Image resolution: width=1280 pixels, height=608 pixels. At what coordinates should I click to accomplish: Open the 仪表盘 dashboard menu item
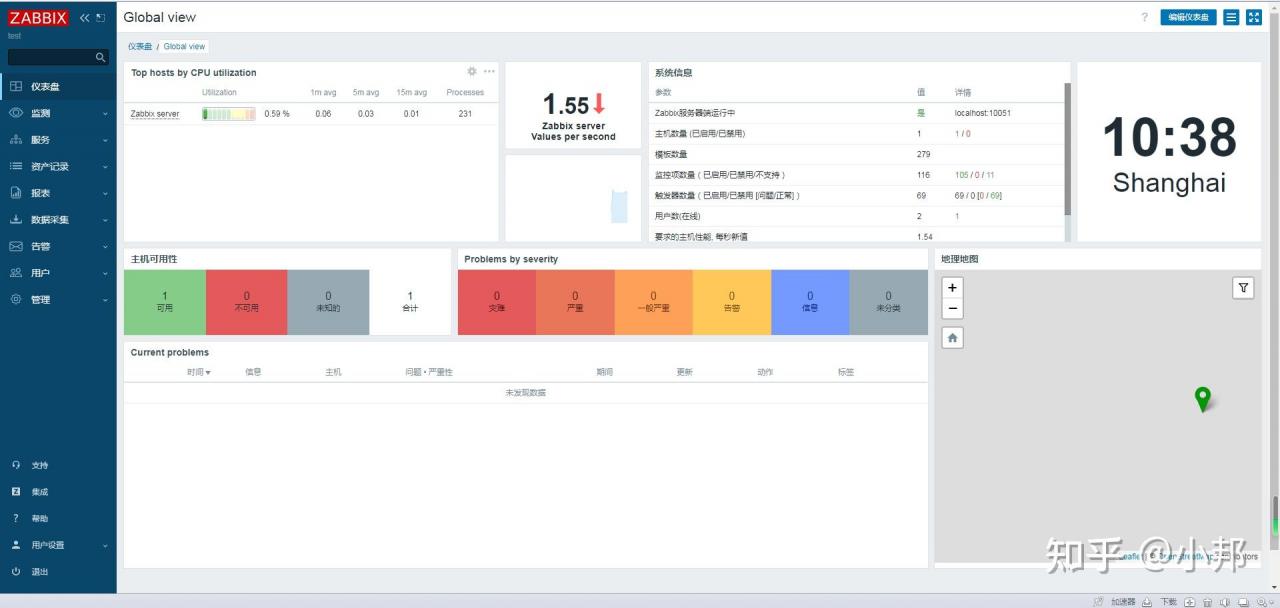(x=58, y=87)
